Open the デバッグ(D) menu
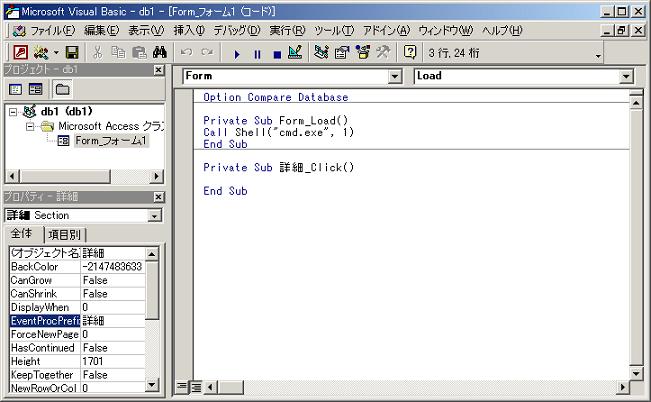The image size is (651, 402). [237, 30]
